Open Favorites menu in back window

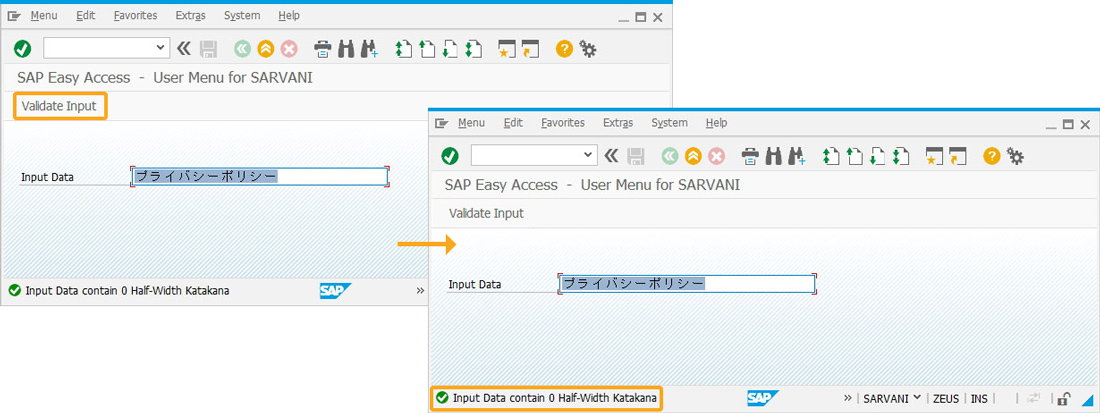[135, 15]
